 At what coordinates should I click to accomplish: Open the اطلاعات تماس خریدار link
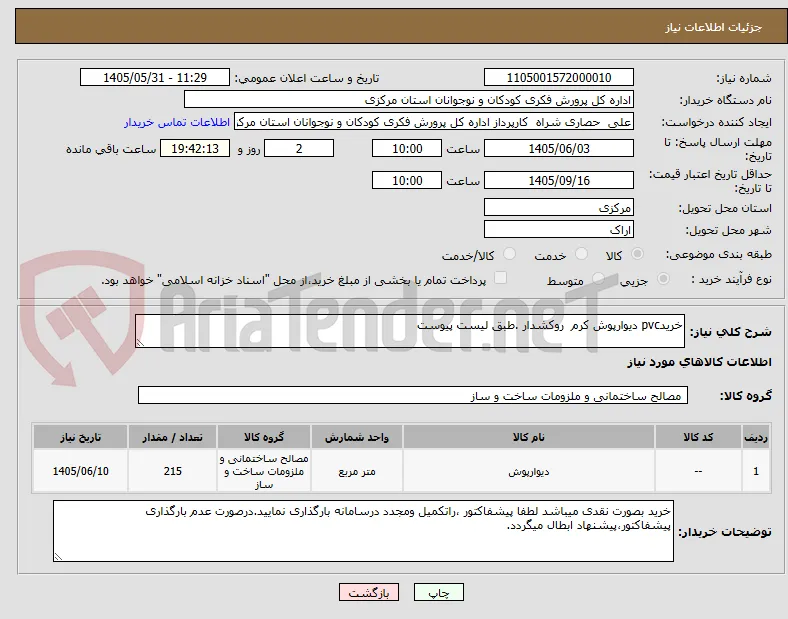(x=177, y=122)
